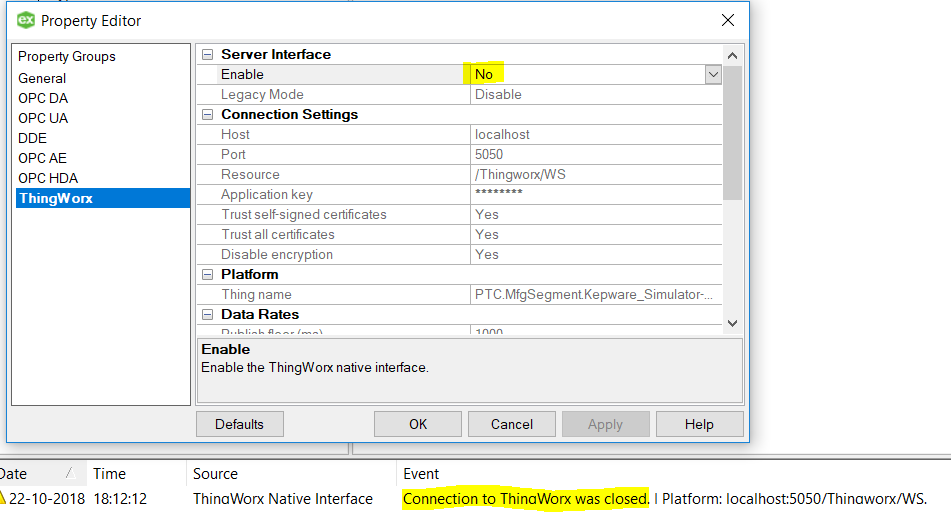Click the Port value 5050
The height and width of the screenshot is (512, 951).
596,155
